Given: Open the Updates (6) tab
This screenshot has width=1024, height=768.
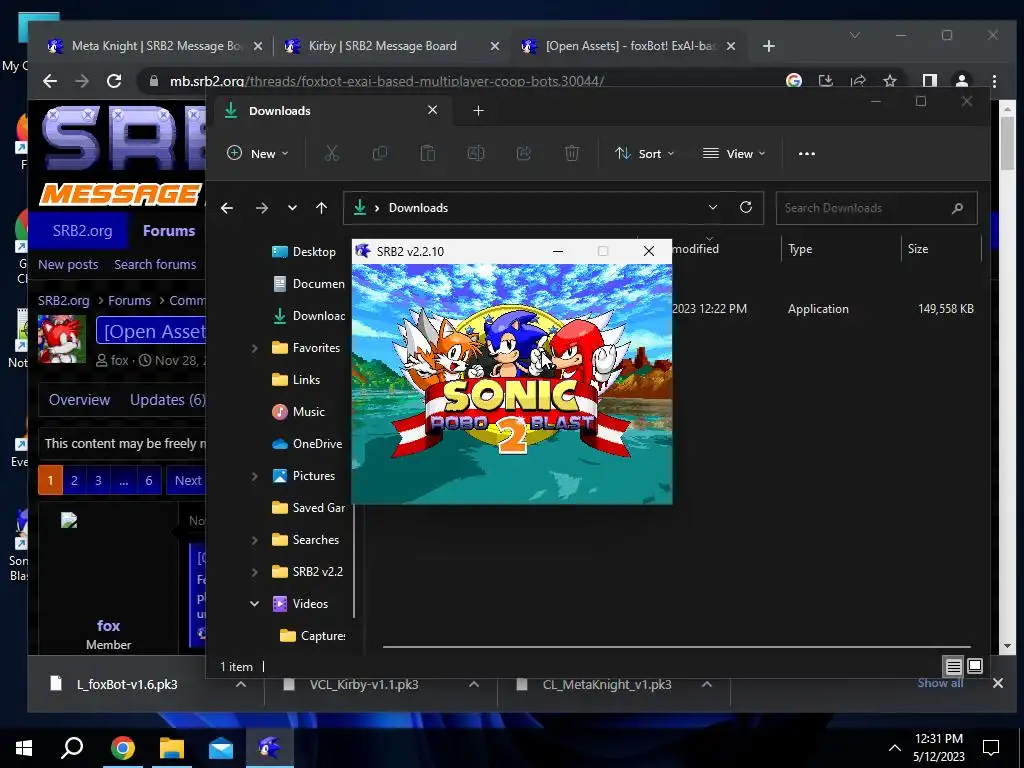Looking at the screenshot, I should (x=167, y=400).
